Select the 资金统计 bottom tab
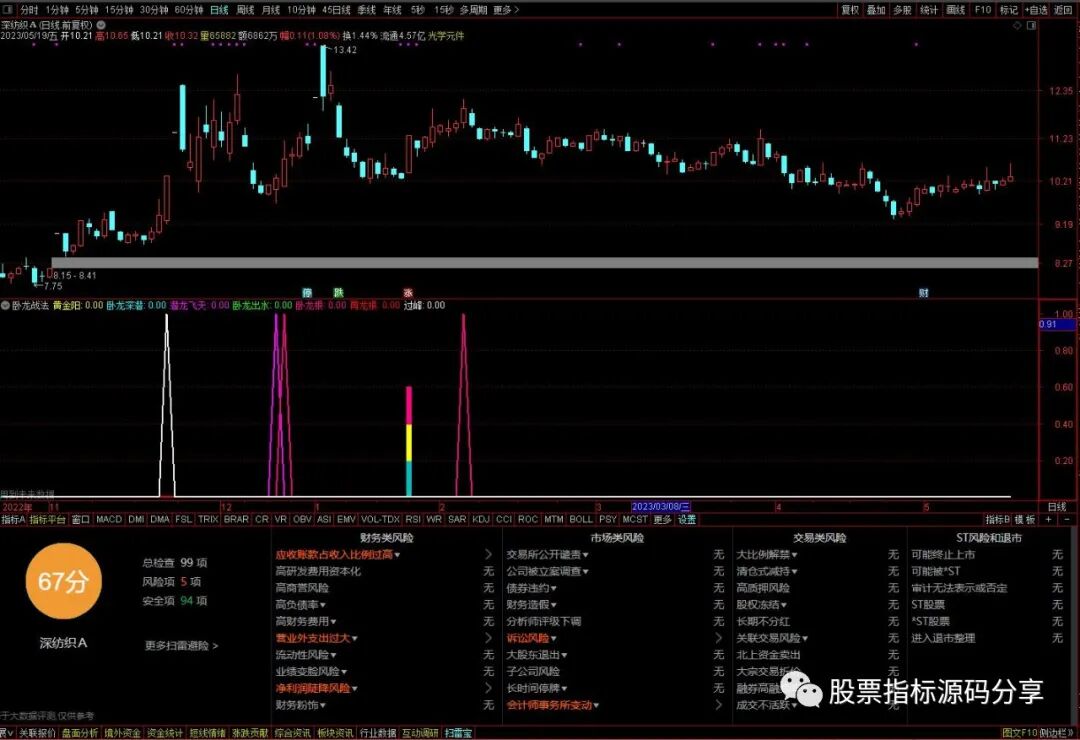Screen dimensions: 1080x740 click(x=165, y=734)
